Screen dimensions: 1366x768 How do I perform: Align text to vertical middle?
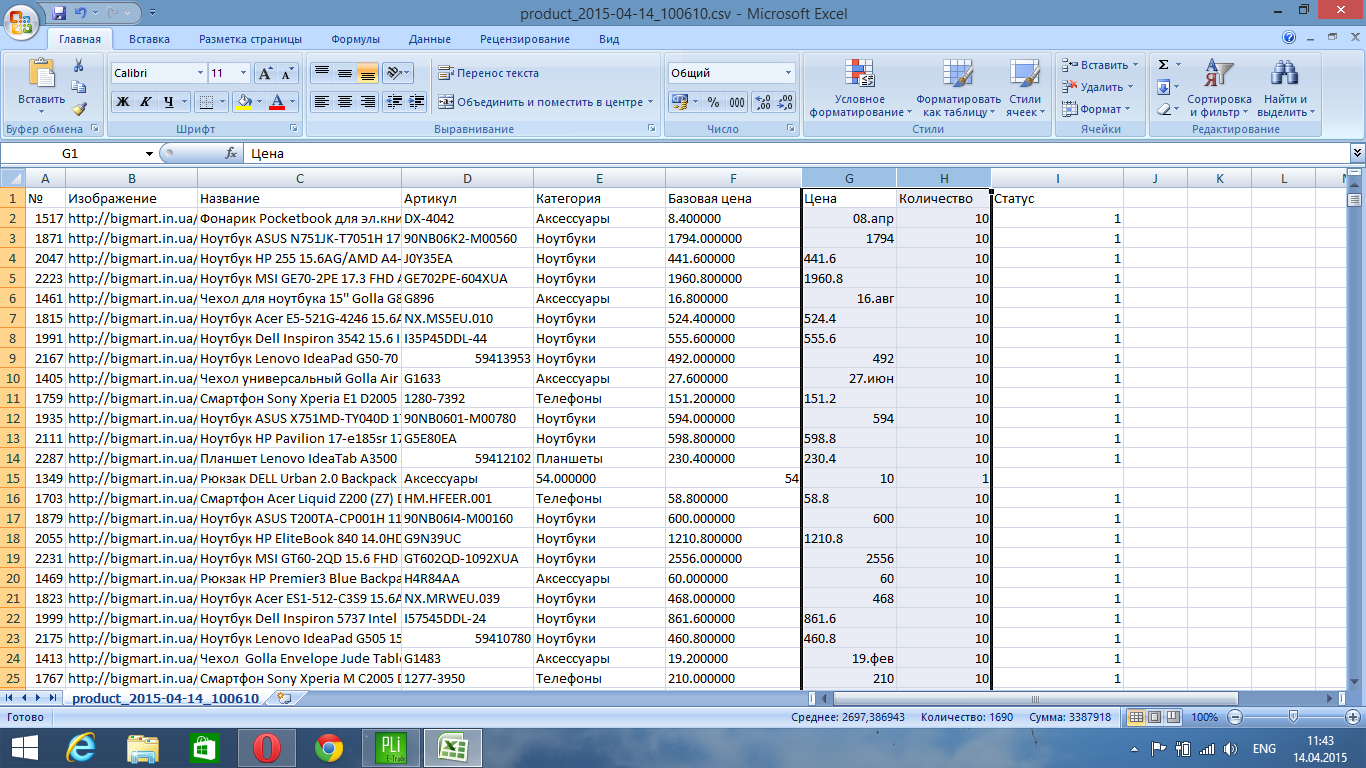point(344,73)
